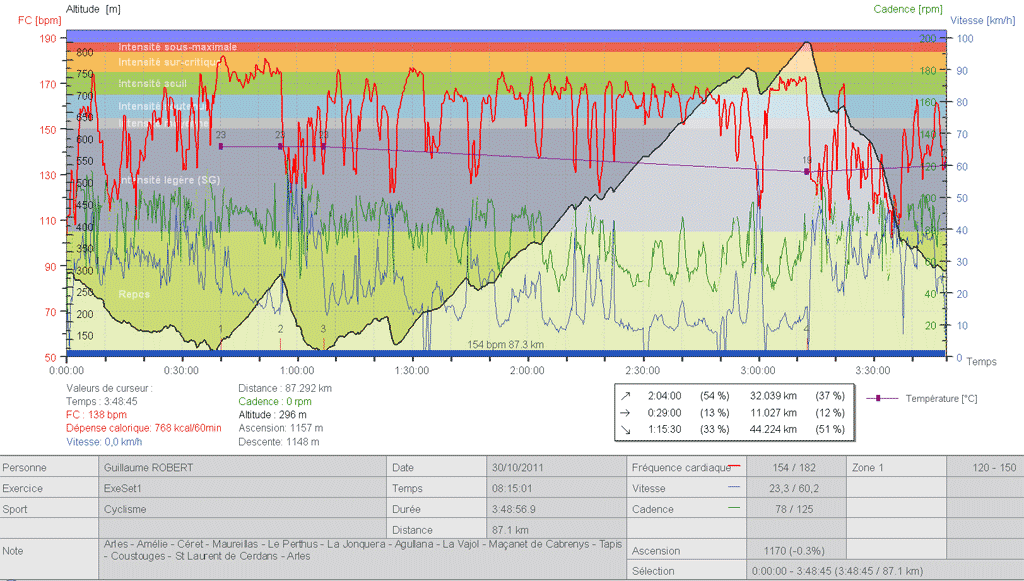
Task: Click the purple Température legend marker
Action: click(878, 398)
